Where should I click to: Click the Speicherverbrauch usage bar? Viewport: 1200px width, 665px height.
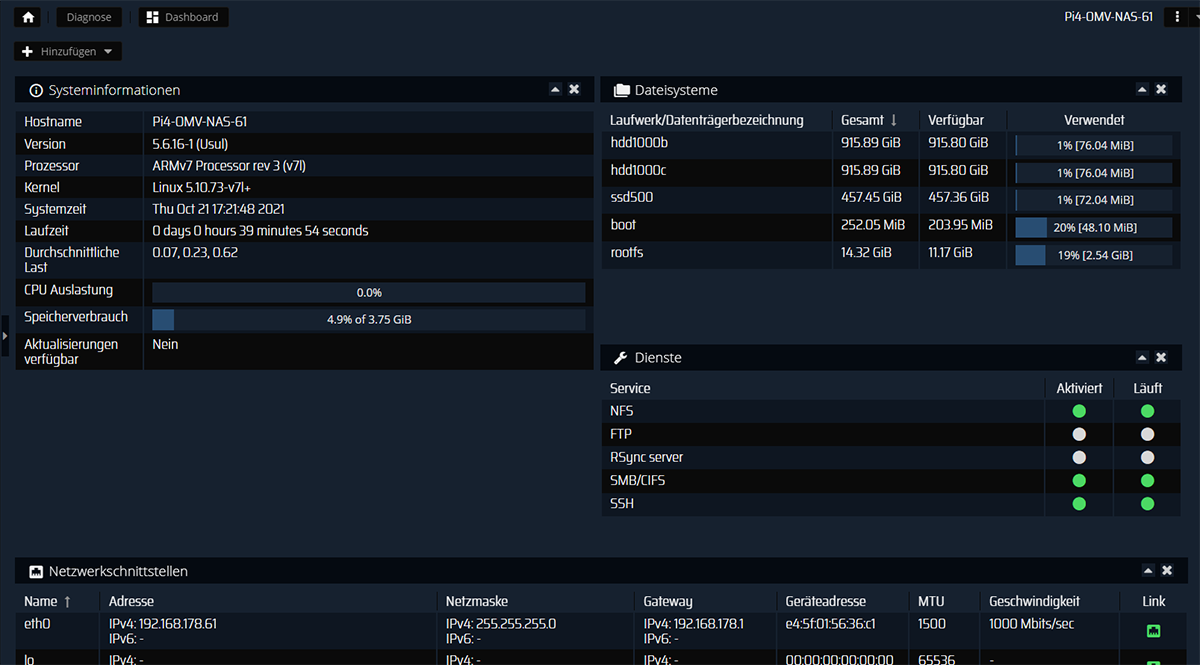coord(368,320)
